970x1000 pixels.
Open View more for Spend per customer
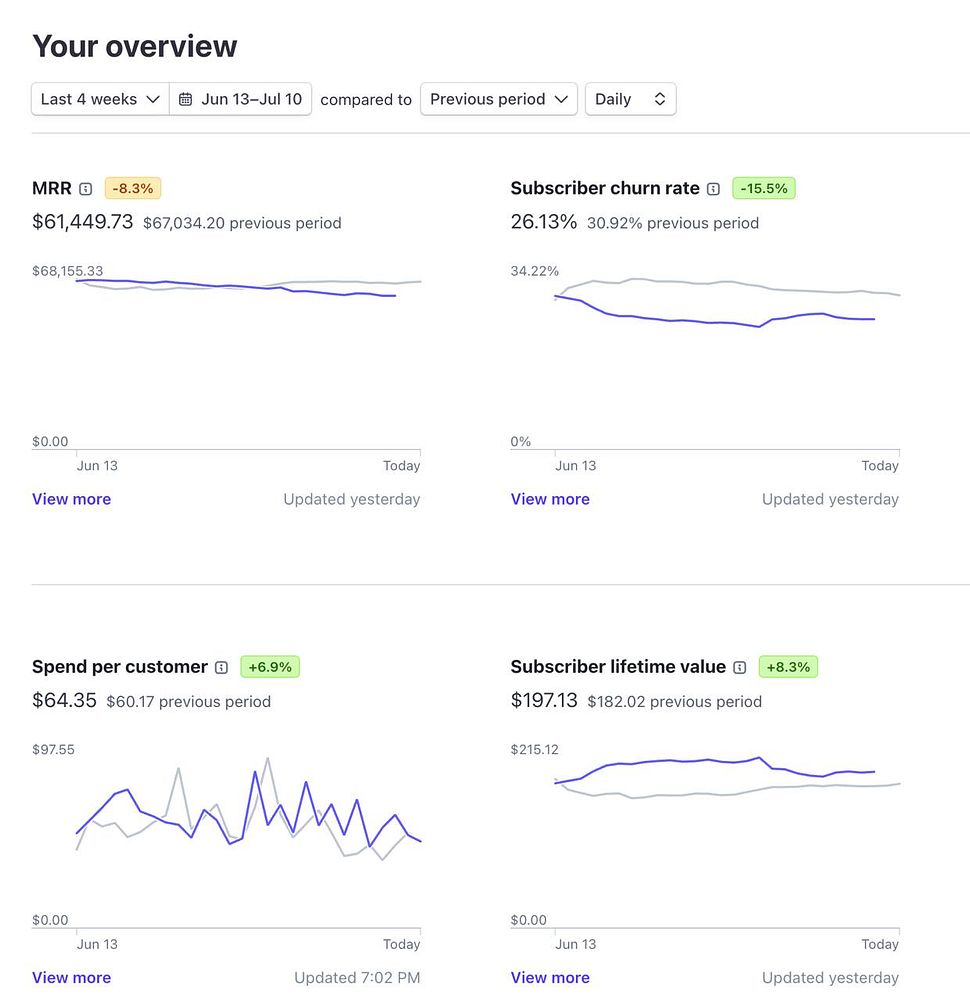71,977
